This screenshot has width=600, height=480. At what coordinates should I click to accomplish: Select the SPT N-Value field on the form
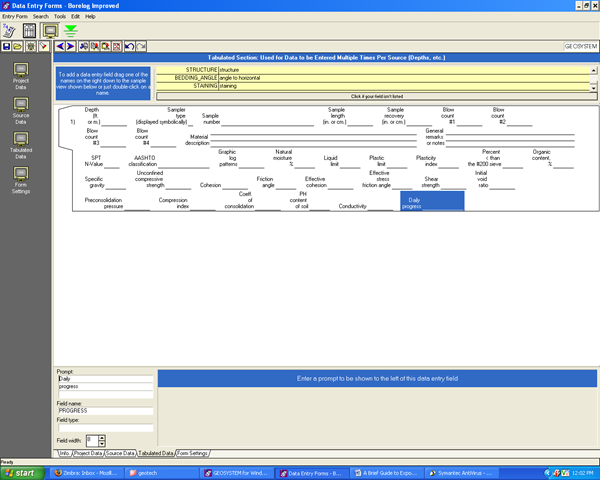click(x=102, y=161)
